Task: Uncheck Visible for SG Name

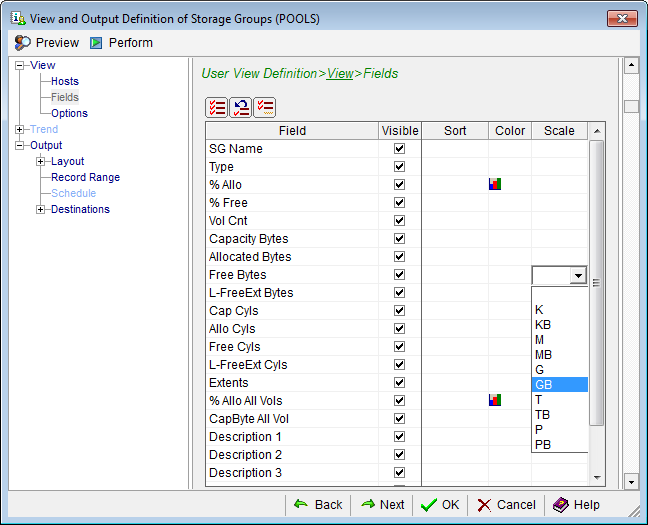Action: point(400,149)
